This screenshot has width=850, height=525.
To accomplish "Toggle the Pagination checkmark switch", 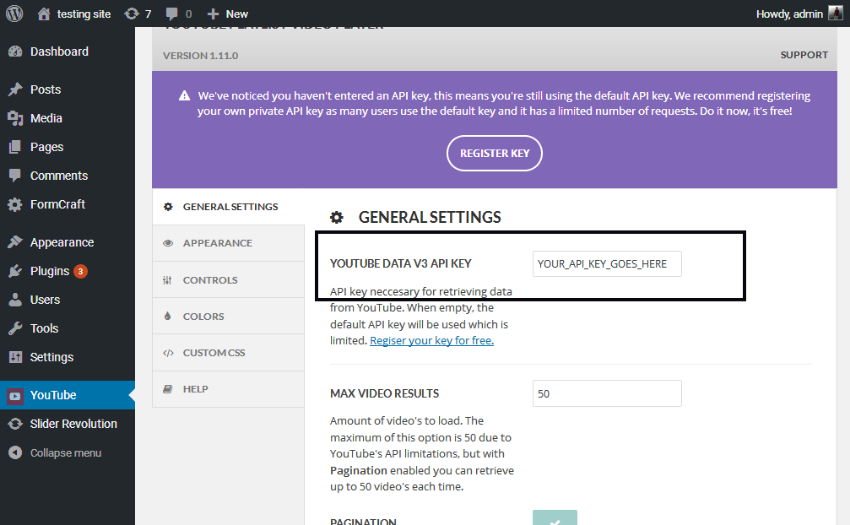I will 555,517.
